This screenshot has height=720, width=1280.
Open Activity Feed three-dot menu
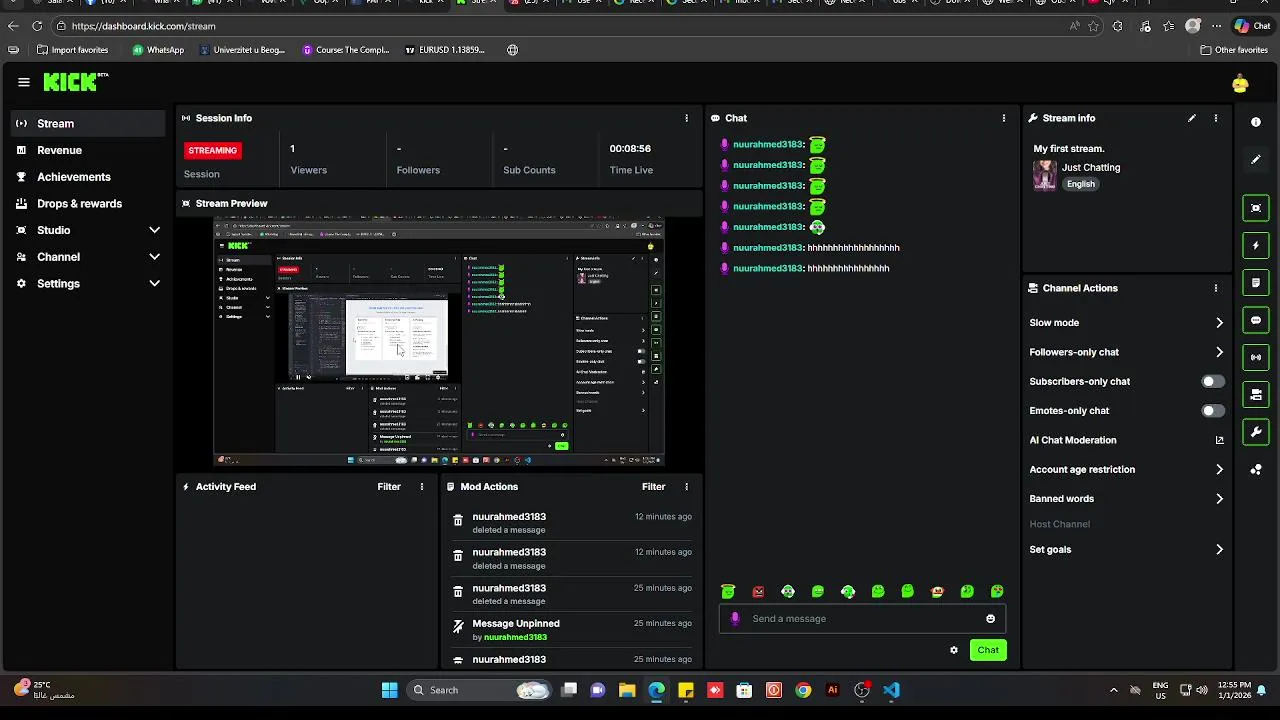pos(422,487)
